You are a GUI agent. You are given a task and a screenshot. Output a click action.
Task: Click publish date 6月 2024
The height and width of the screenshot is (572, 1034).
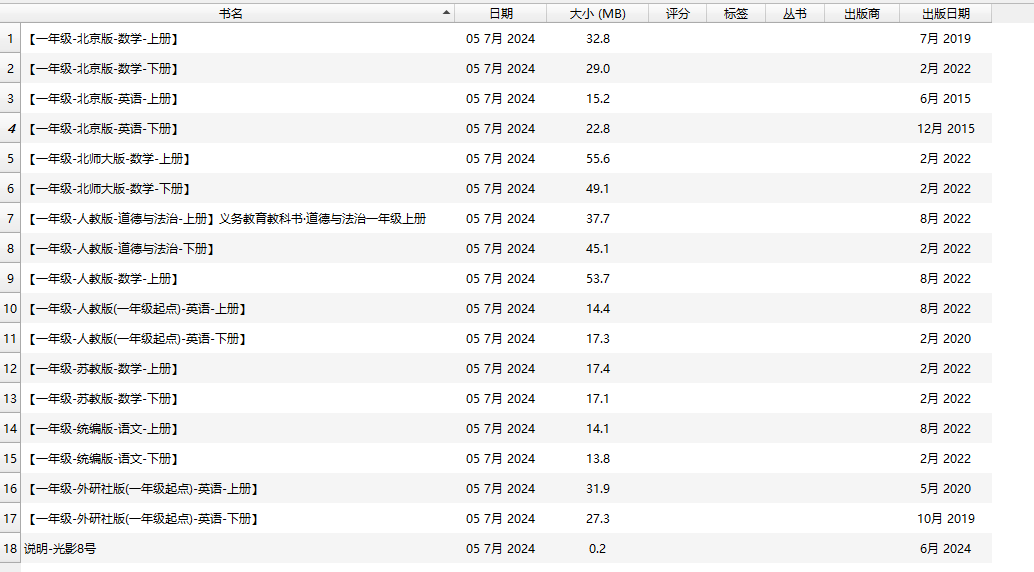946,549
